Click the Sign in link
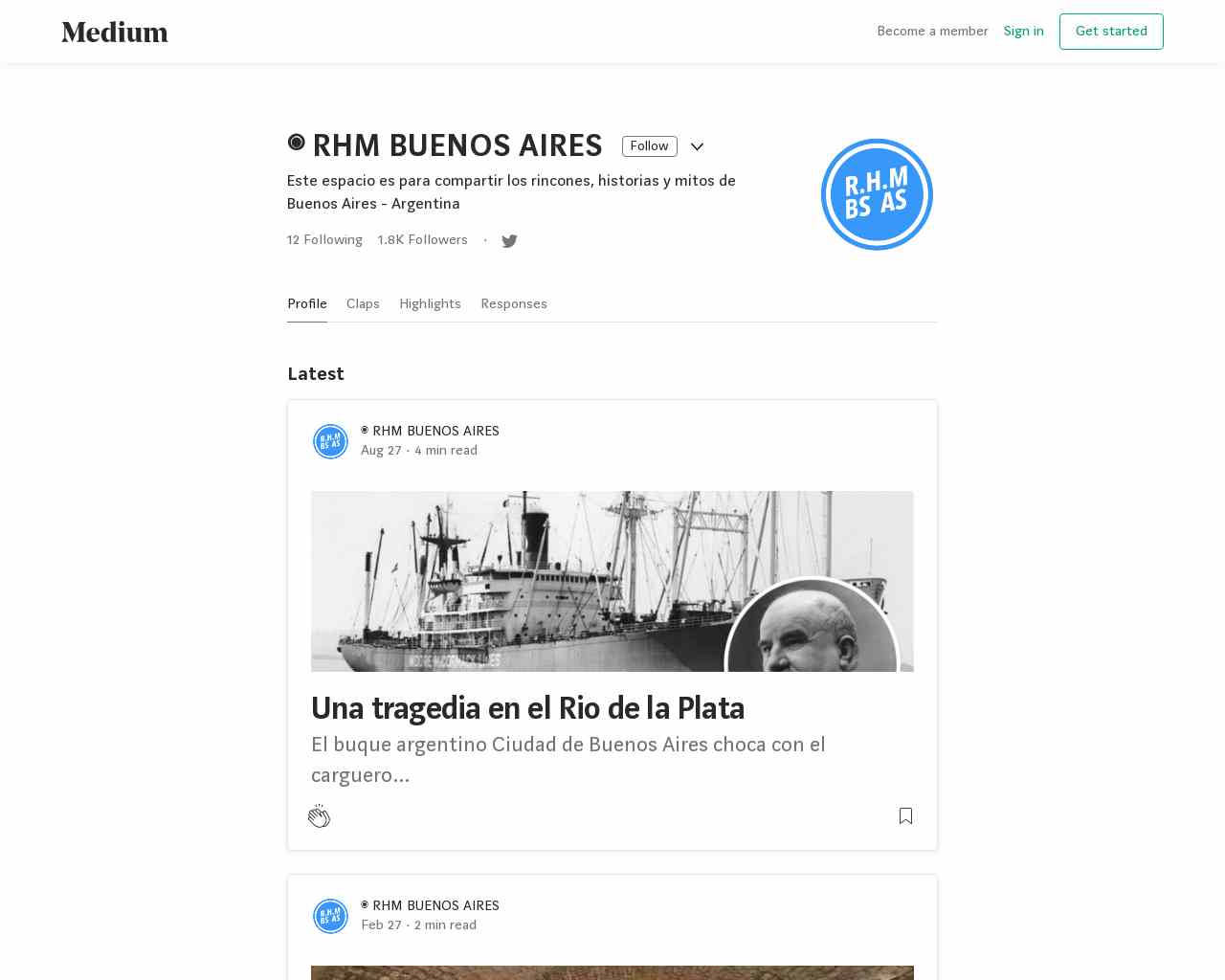 (x=1023, y=32)
